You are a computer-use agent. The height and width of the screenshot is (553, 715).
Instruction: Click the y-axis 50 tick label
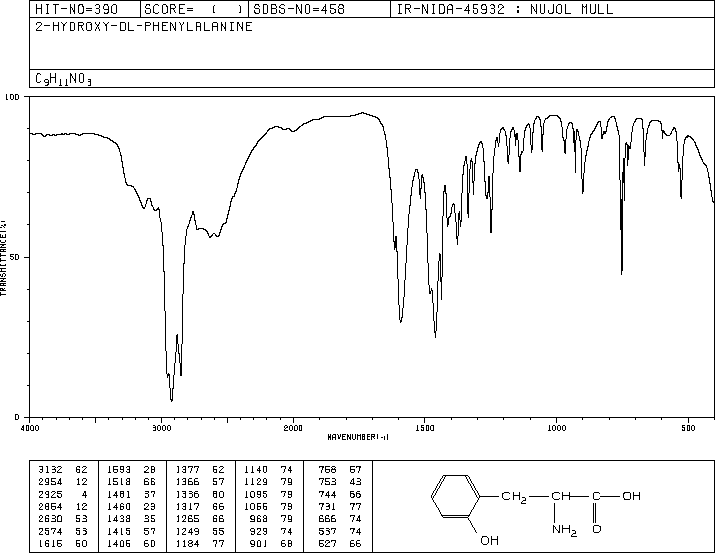point(15,257)
